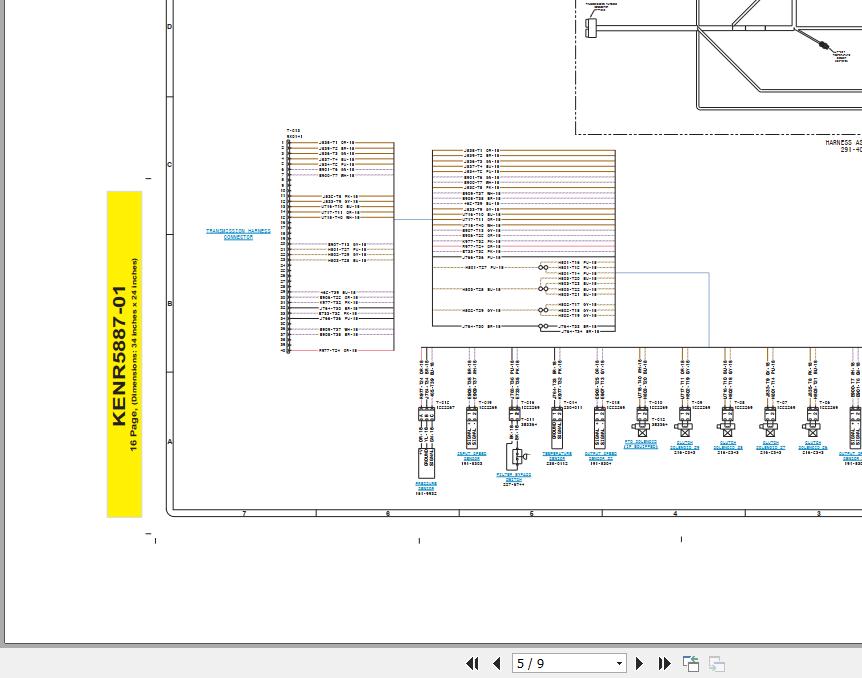Click the next page arrow icon
The height and width of the screenshot is (678, 862).
coord(639,663)
